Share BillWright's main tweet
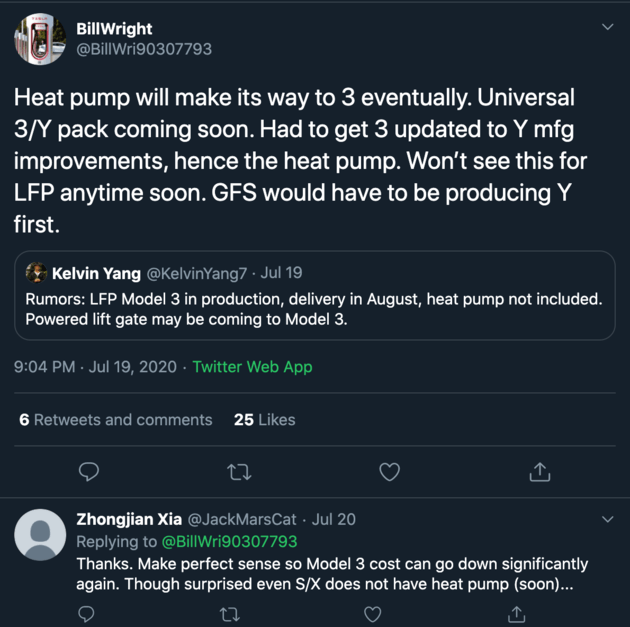Image resolution: width=630 pixels, height=627 pixels. pos(540,472)
